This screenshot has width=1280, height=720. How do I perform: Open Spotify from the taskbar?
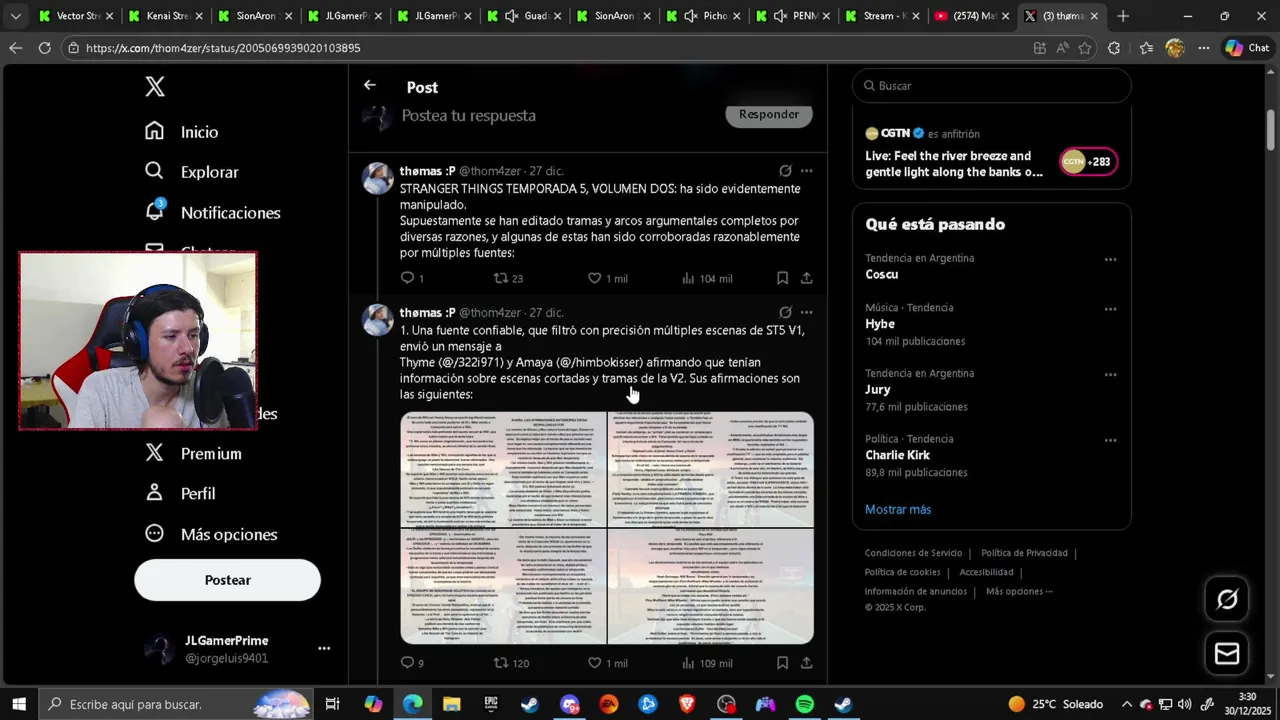805,704
